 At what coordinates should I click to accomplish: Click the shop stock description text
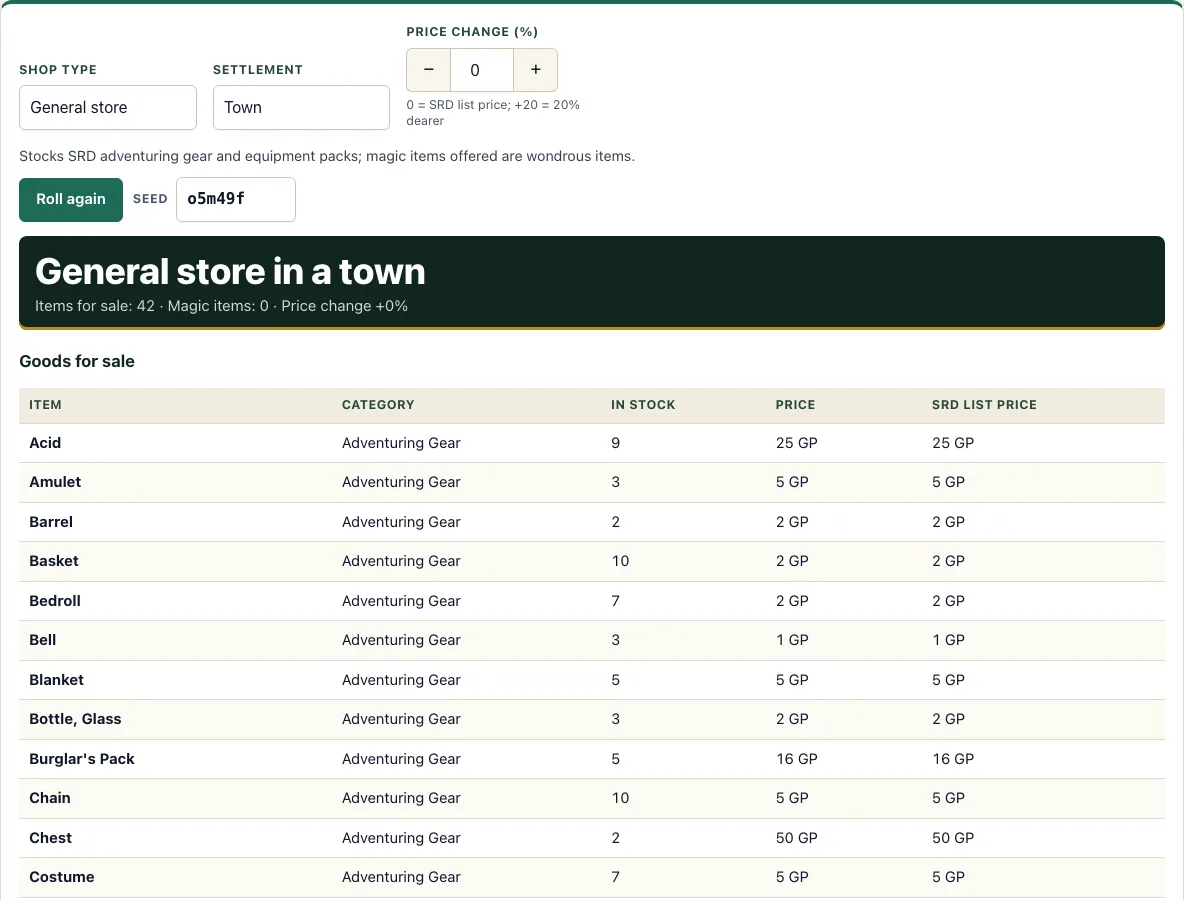[x=327, y=156]
